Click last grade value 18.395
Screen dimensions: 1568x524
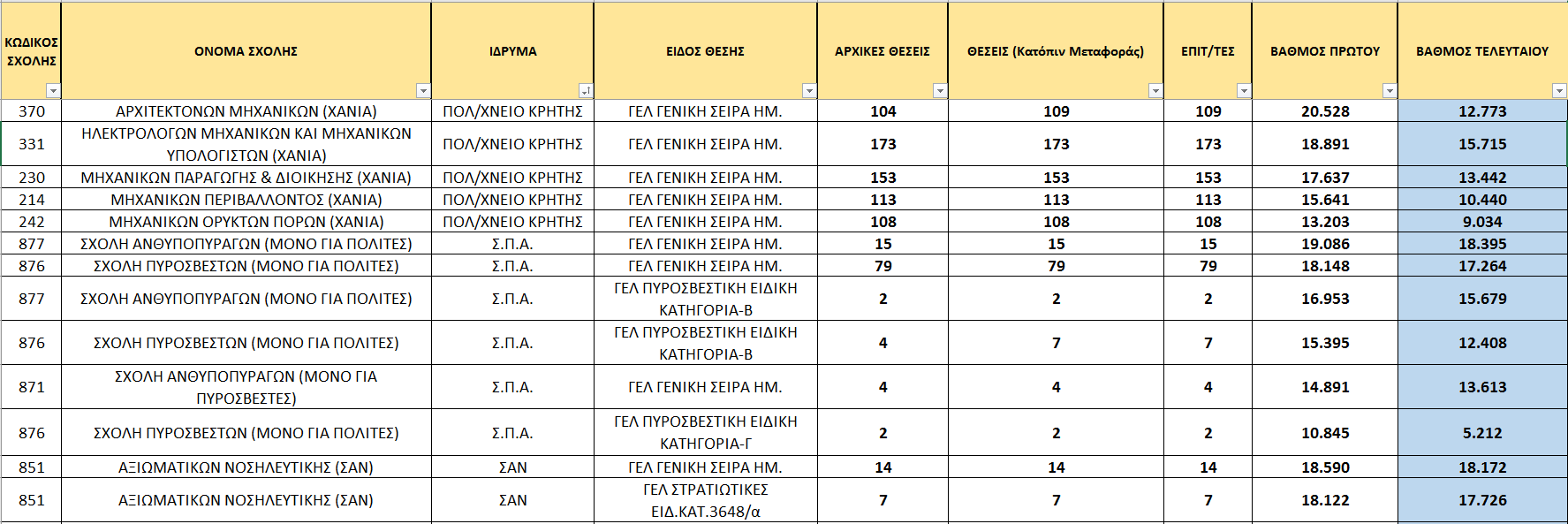pos(1482,244)
